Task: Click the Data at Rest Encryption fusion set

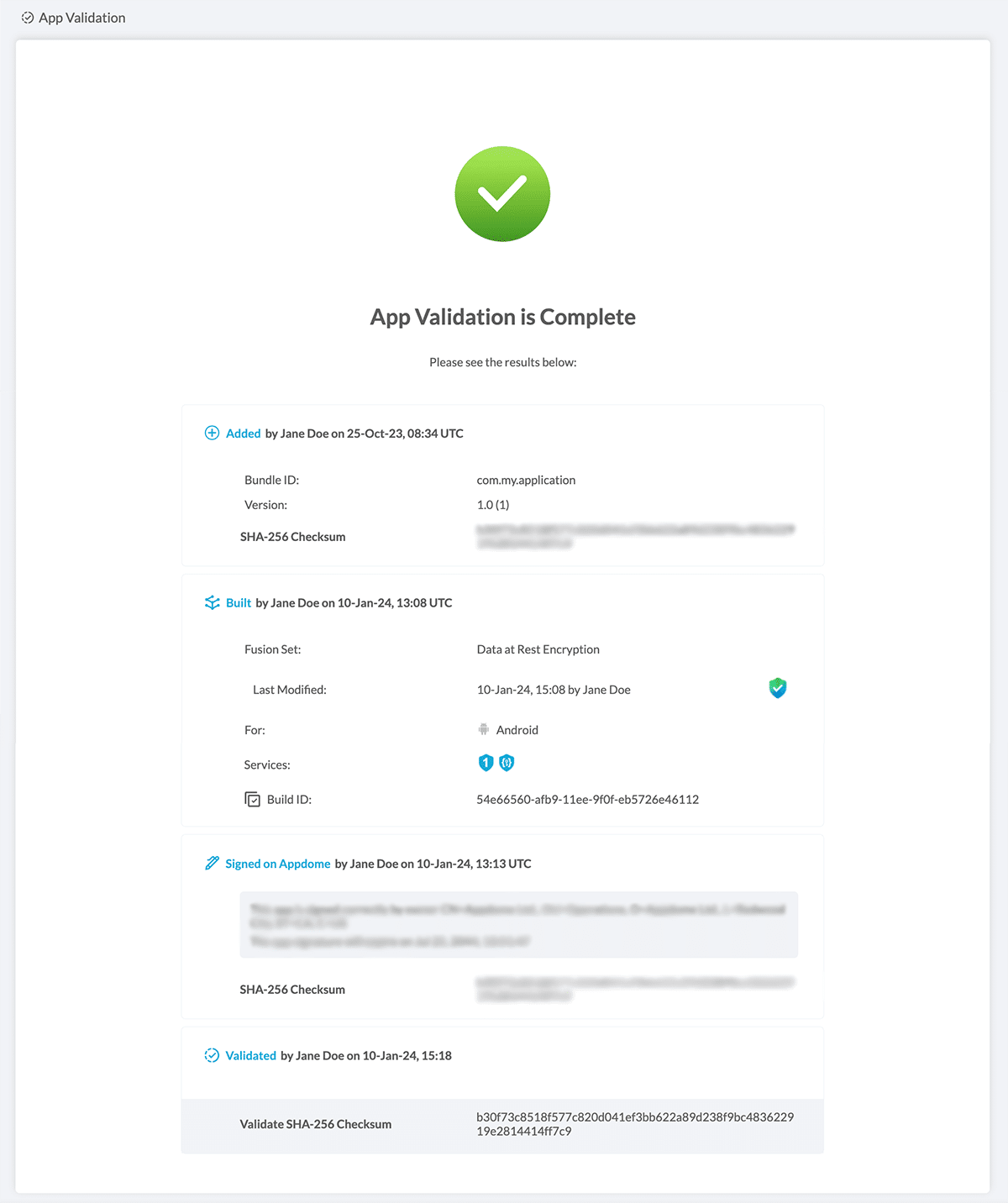Action: (538, 649)
